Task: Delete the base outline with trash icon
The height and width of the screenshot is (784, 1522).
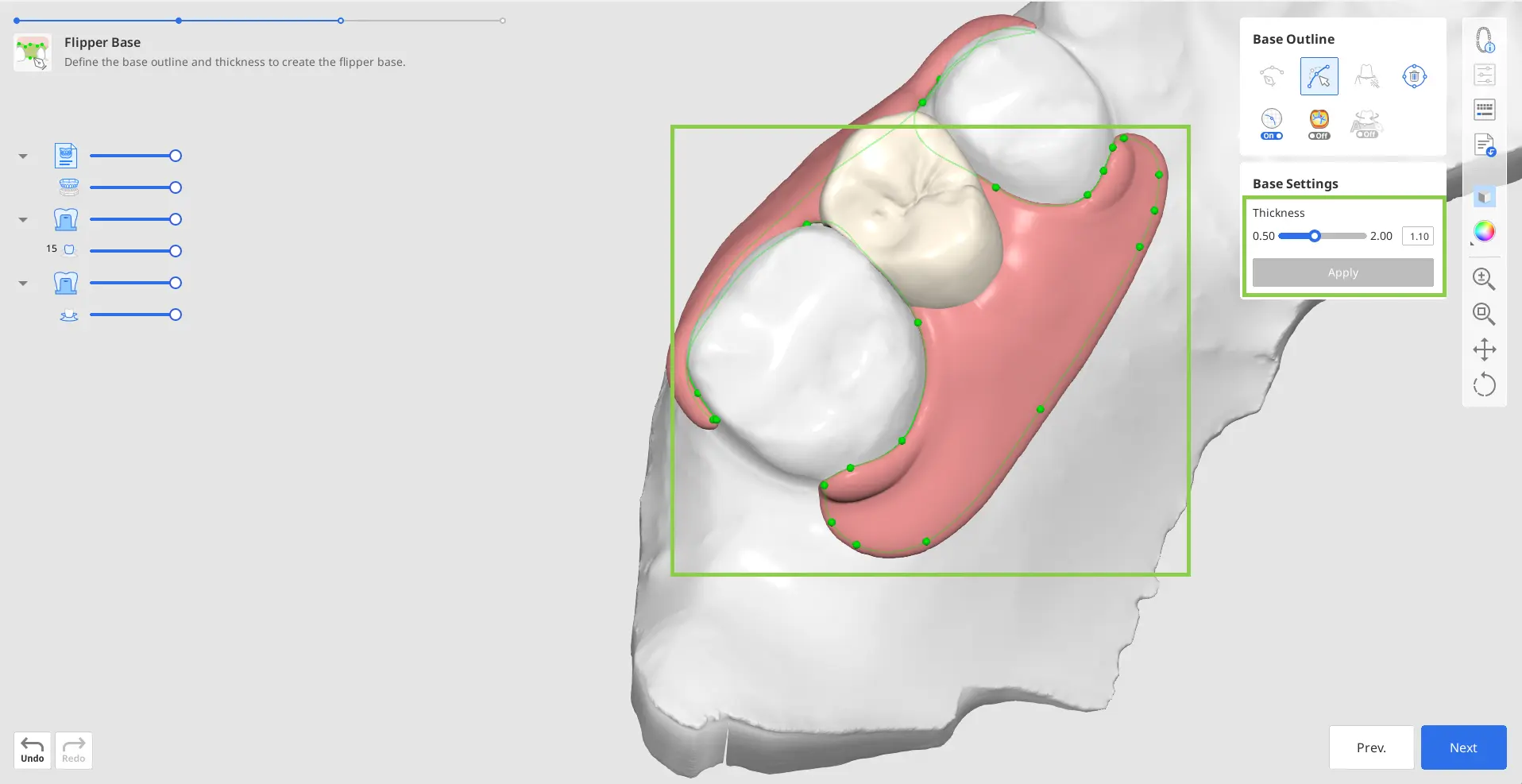Action: click(x=1414, y=76)
